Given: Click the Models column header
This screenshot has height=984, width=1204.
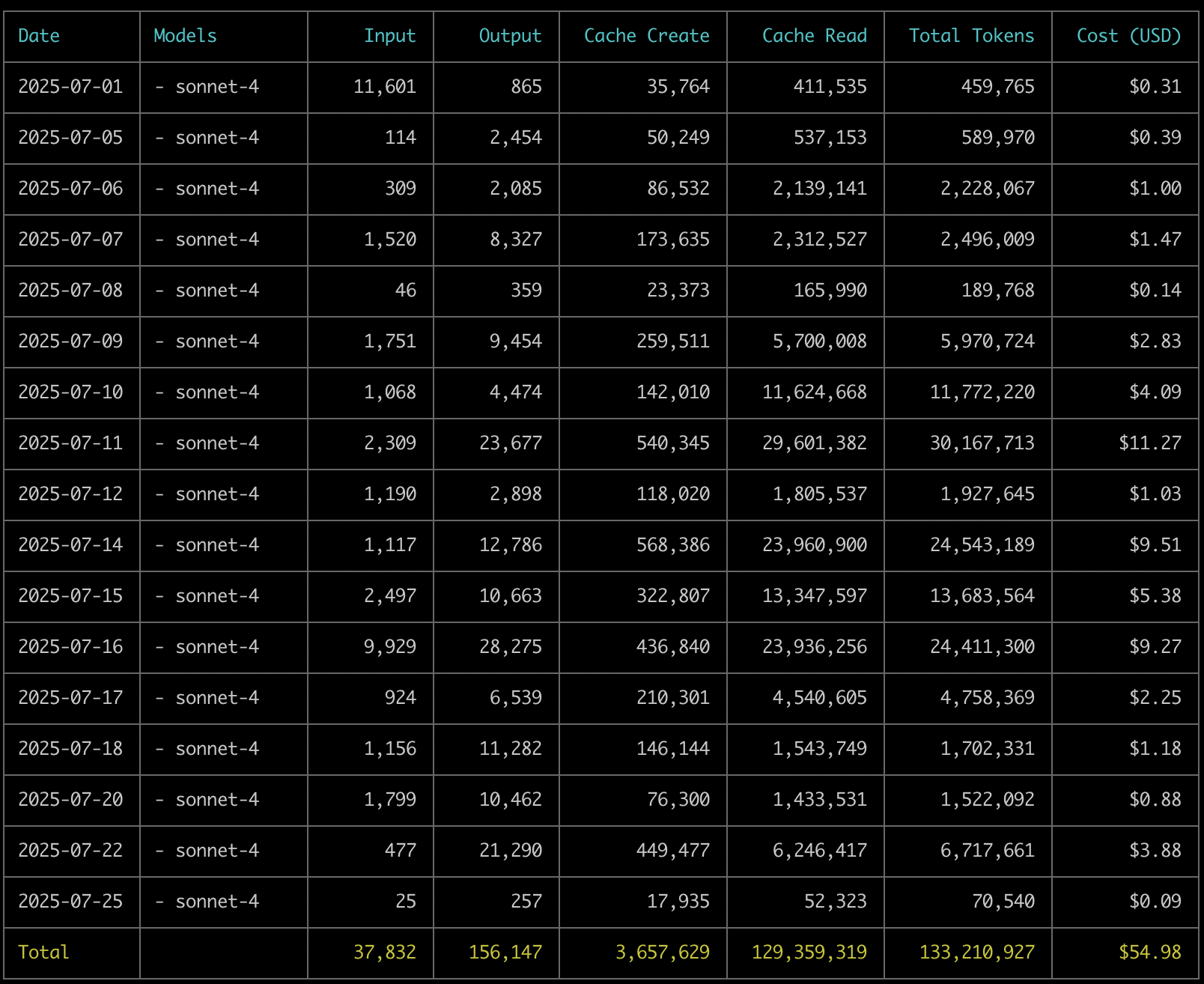Looking at the screenshot, I should pyautogui.click(x=185, y=36).
